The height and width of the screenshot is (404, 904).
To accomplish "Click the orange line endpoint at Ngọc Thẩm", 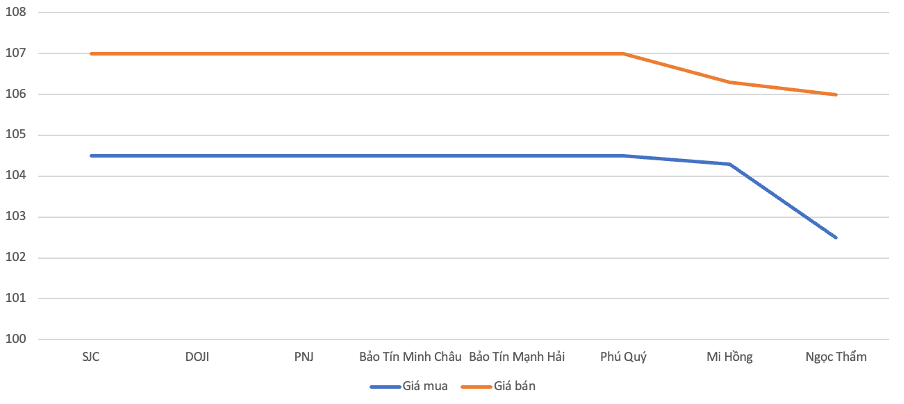I will pyautogui.click(x=836, y=95).
